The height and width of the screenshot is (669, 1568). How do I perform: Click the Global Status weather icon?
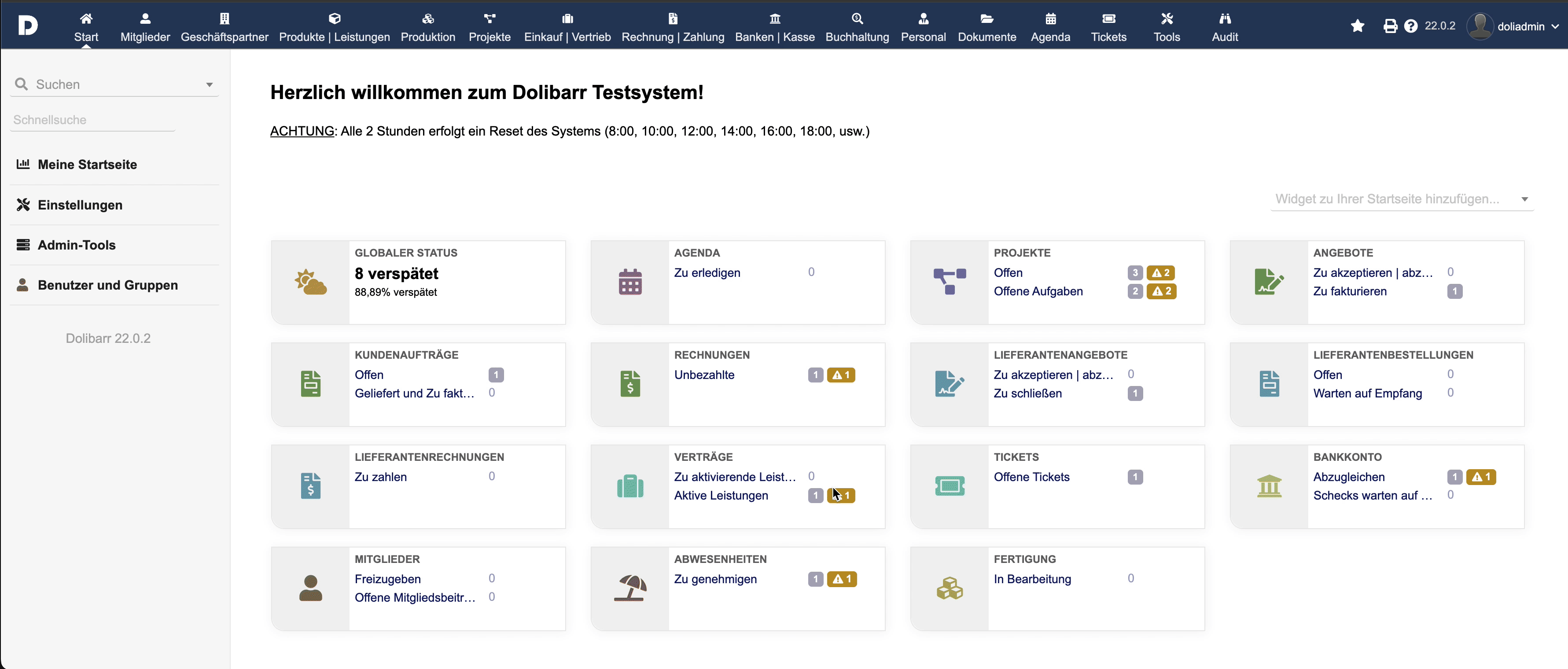310,283
